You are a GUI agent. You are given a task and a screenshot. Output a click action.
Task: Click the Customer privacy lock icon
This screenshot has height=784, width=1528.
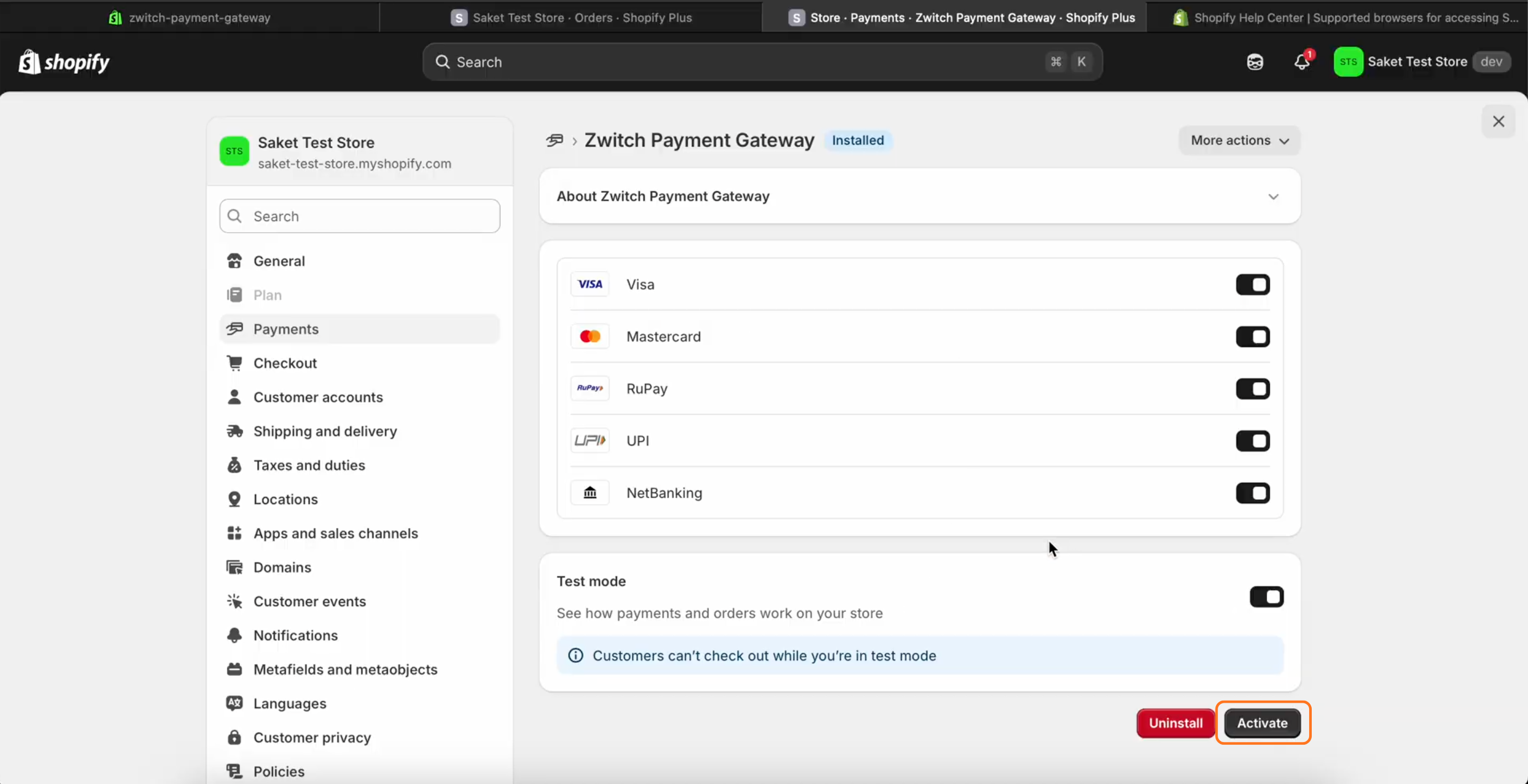tap(234, 737)
